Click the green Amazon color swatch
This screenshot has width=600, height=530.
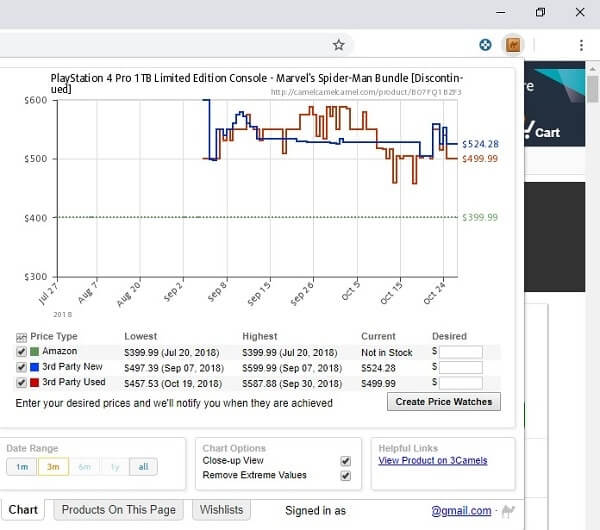pyautogui.click(x=34, y=351)
